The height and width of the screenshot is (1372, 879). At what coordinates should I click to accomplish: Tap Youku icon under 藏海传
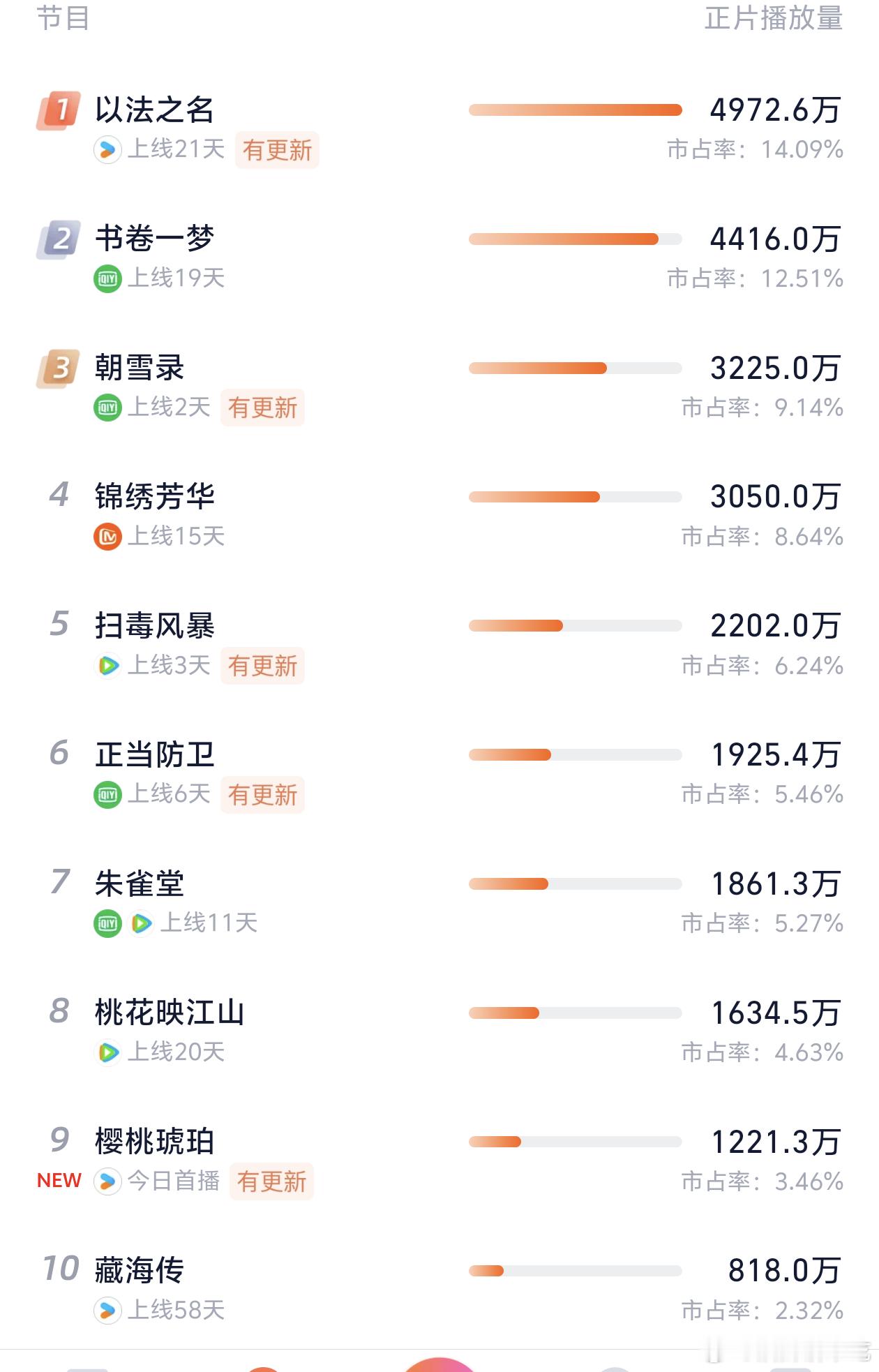tap(107, 1311)
